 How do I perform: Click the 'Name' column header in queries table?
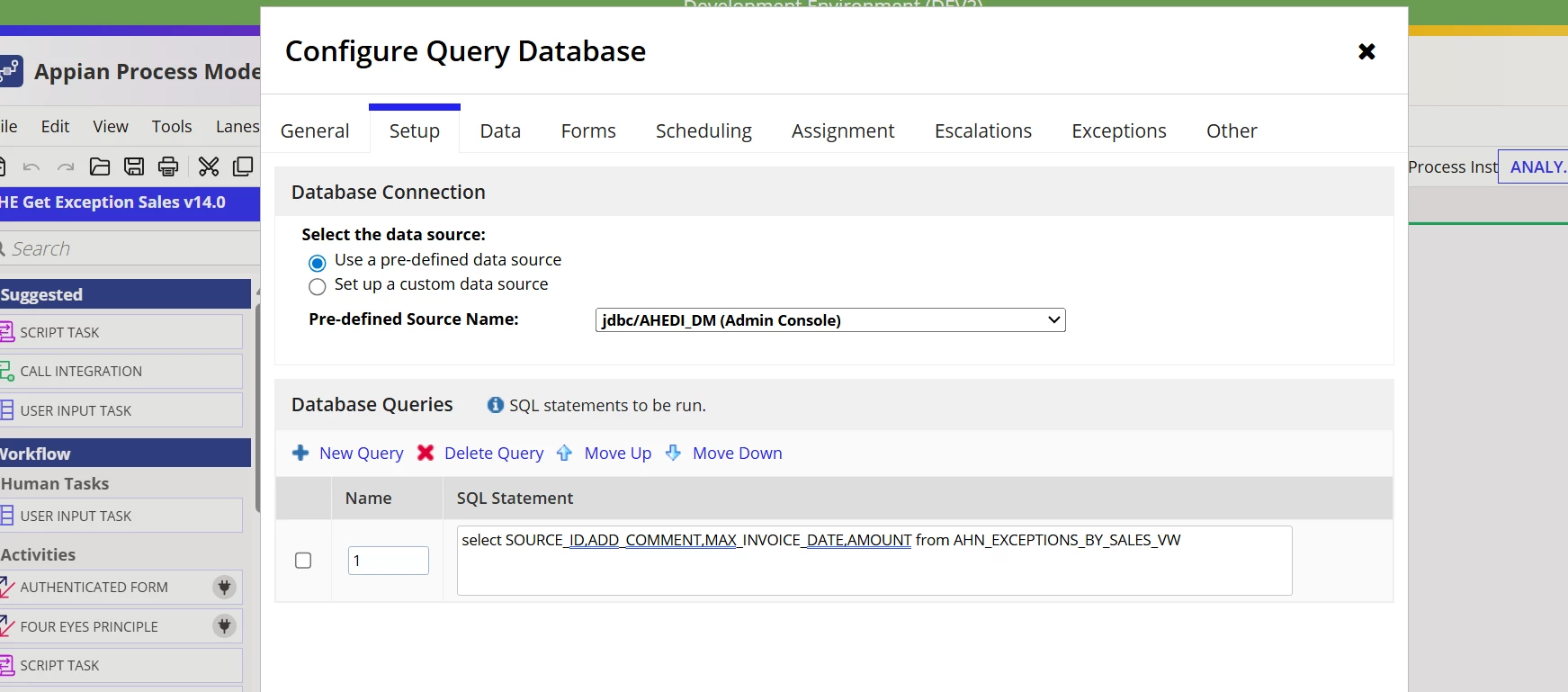coord(369,499)
